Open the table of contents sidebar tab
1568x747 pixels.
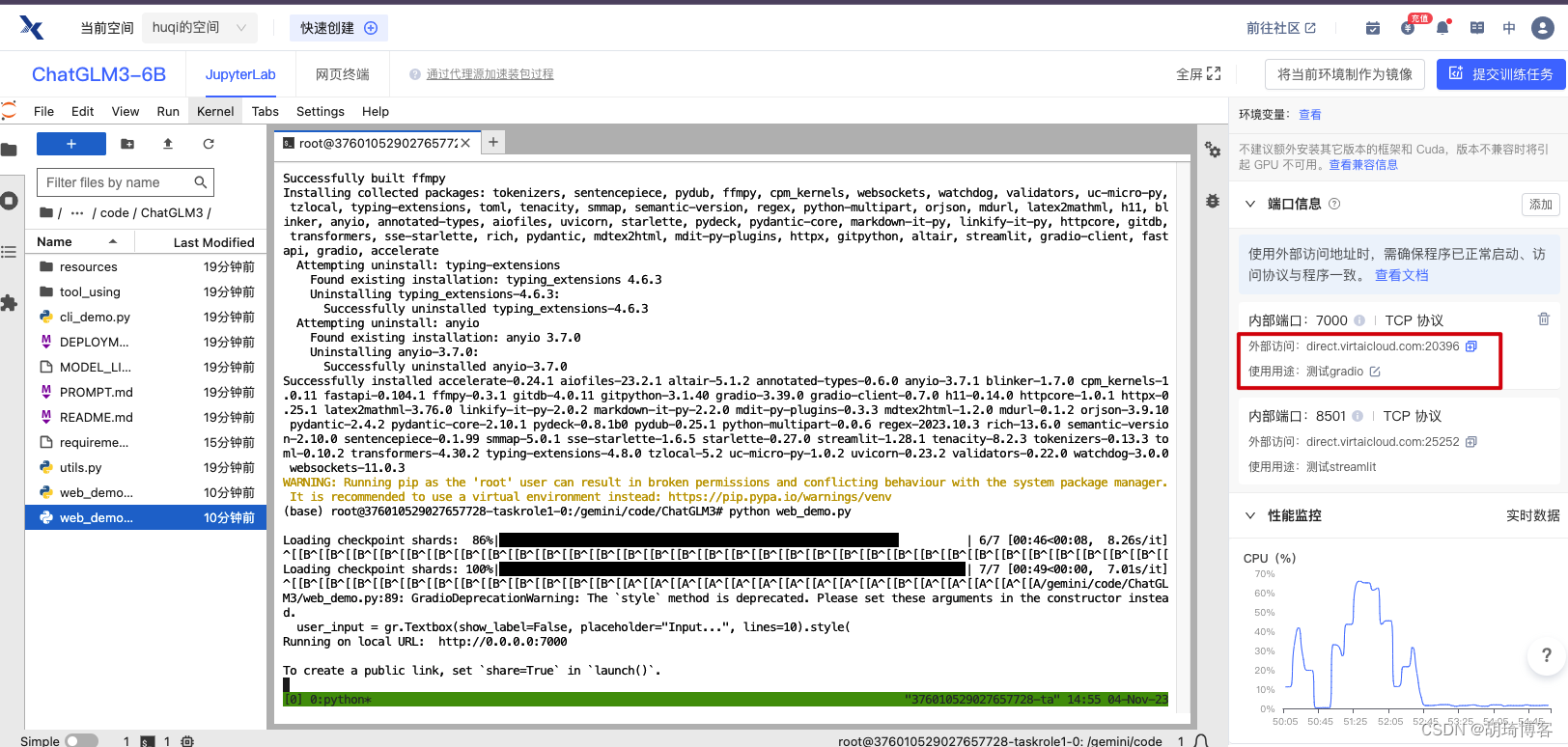click(9, 252)
